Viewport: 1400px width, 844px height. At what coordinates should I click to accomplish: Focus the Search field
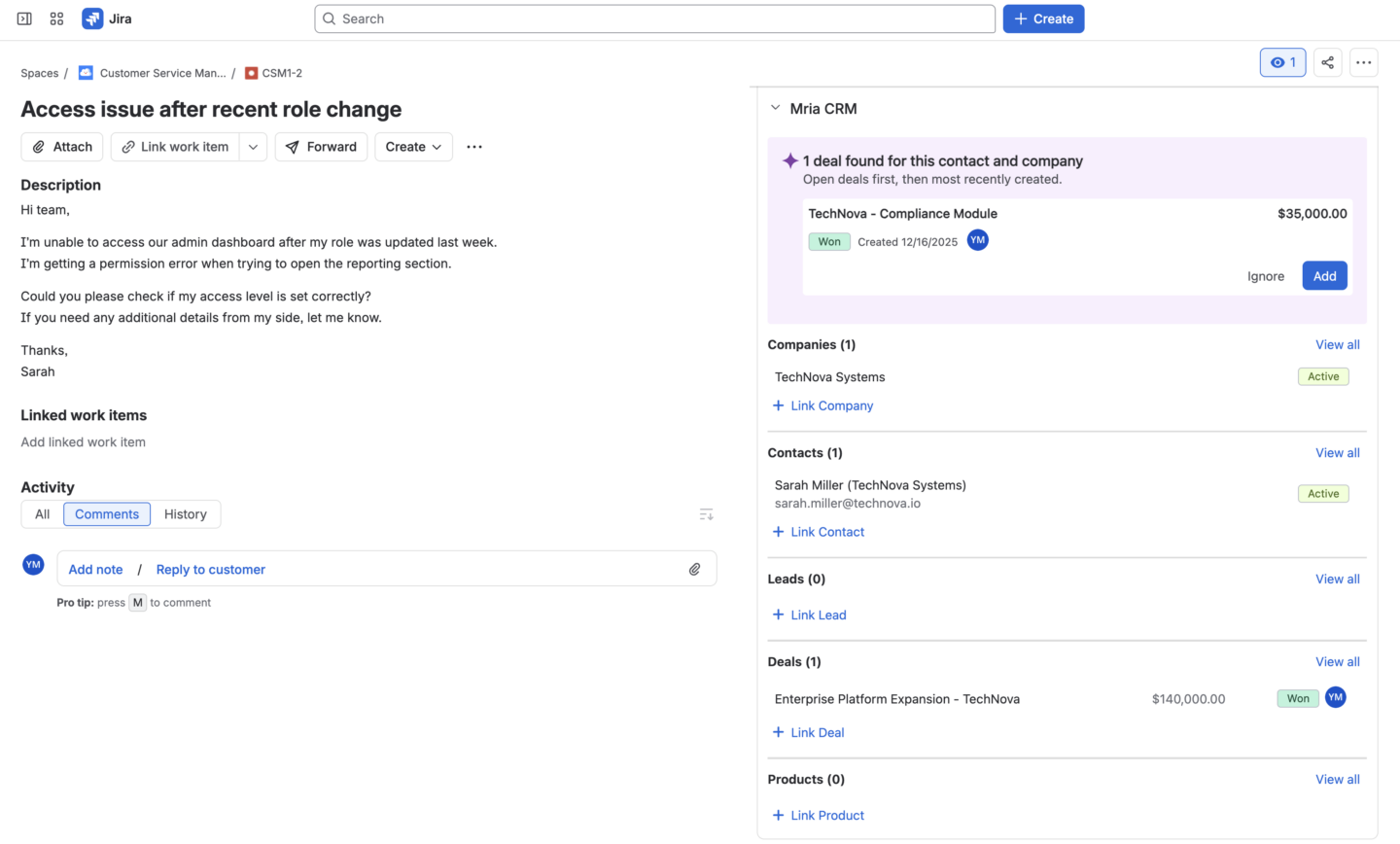(x=654, y=18)
